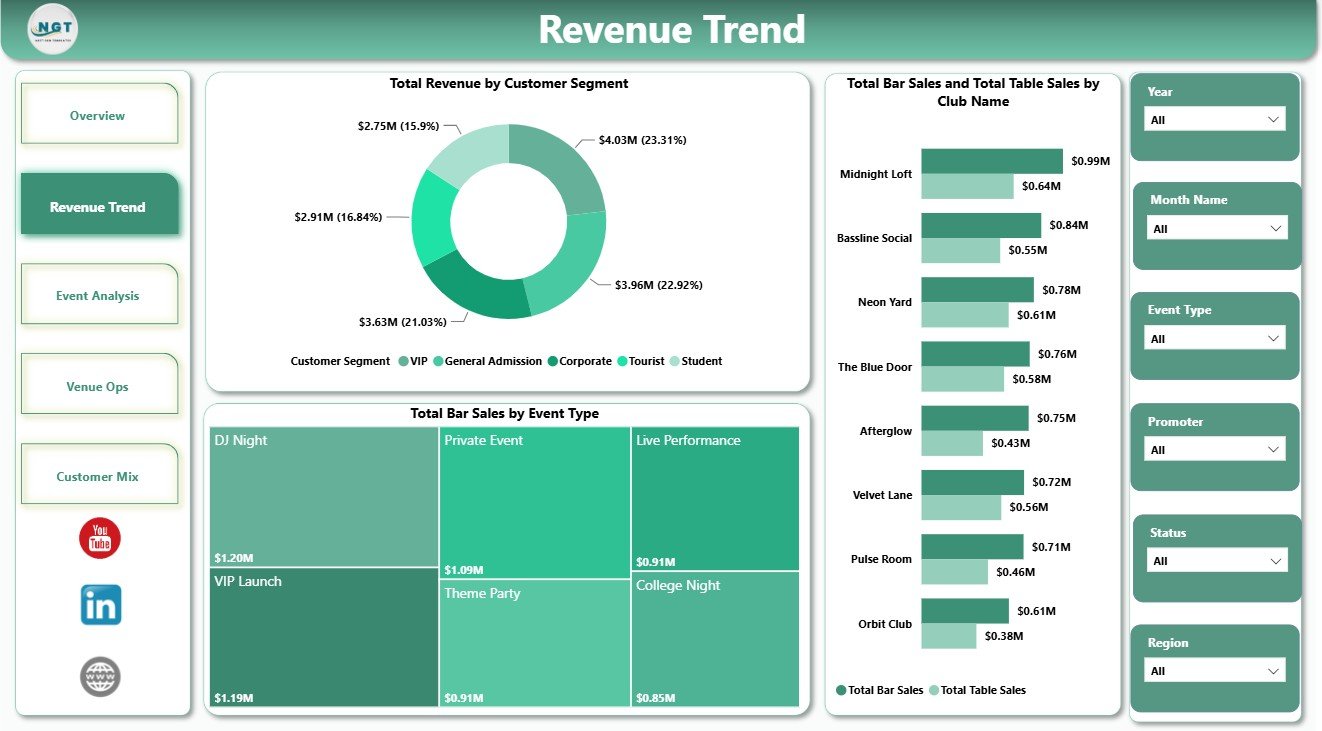Screen dimensions: 1322x731
Task: Click the Bassline Social axis label
Action: [x=875, y=238]
